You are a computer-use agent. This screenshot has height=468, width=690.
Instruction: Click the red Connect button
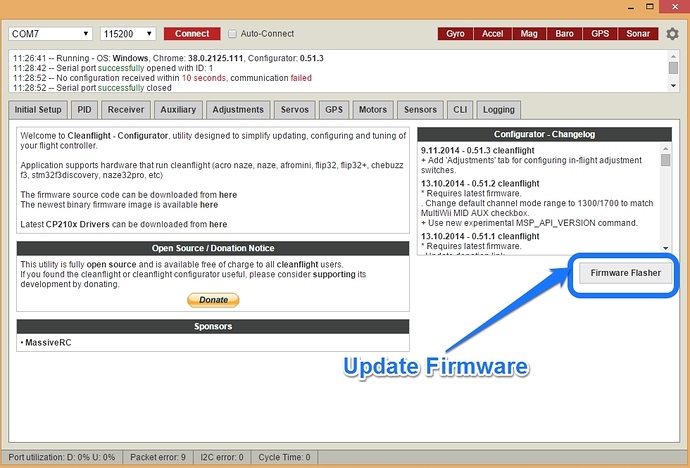coord(192,34)
